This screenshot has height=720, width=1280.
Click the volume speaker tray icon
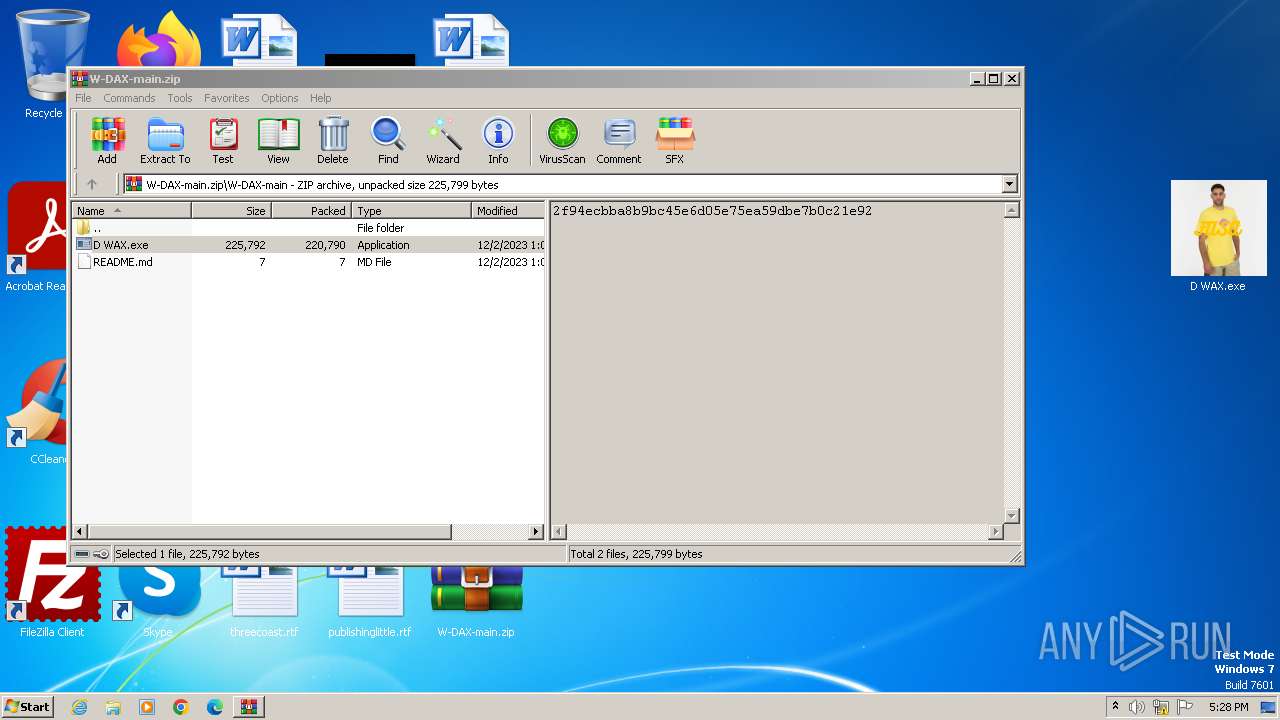(1137, 707)
